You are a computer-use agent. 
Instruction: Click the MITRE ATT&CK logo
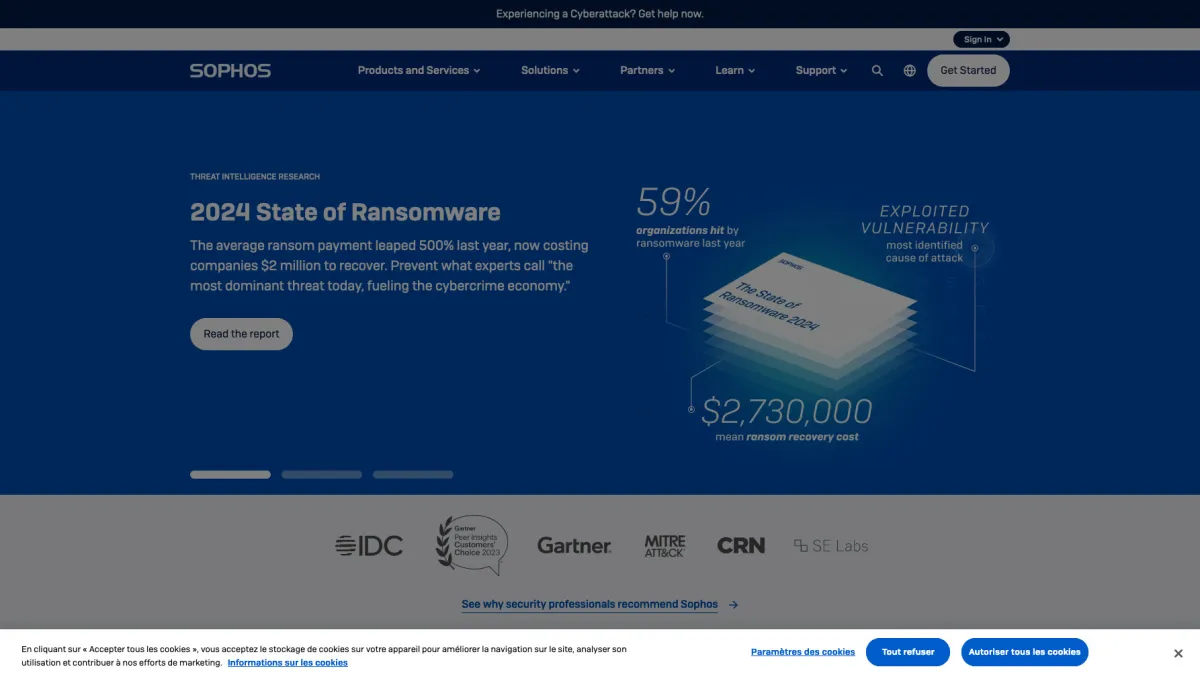(x=665, y=546)
